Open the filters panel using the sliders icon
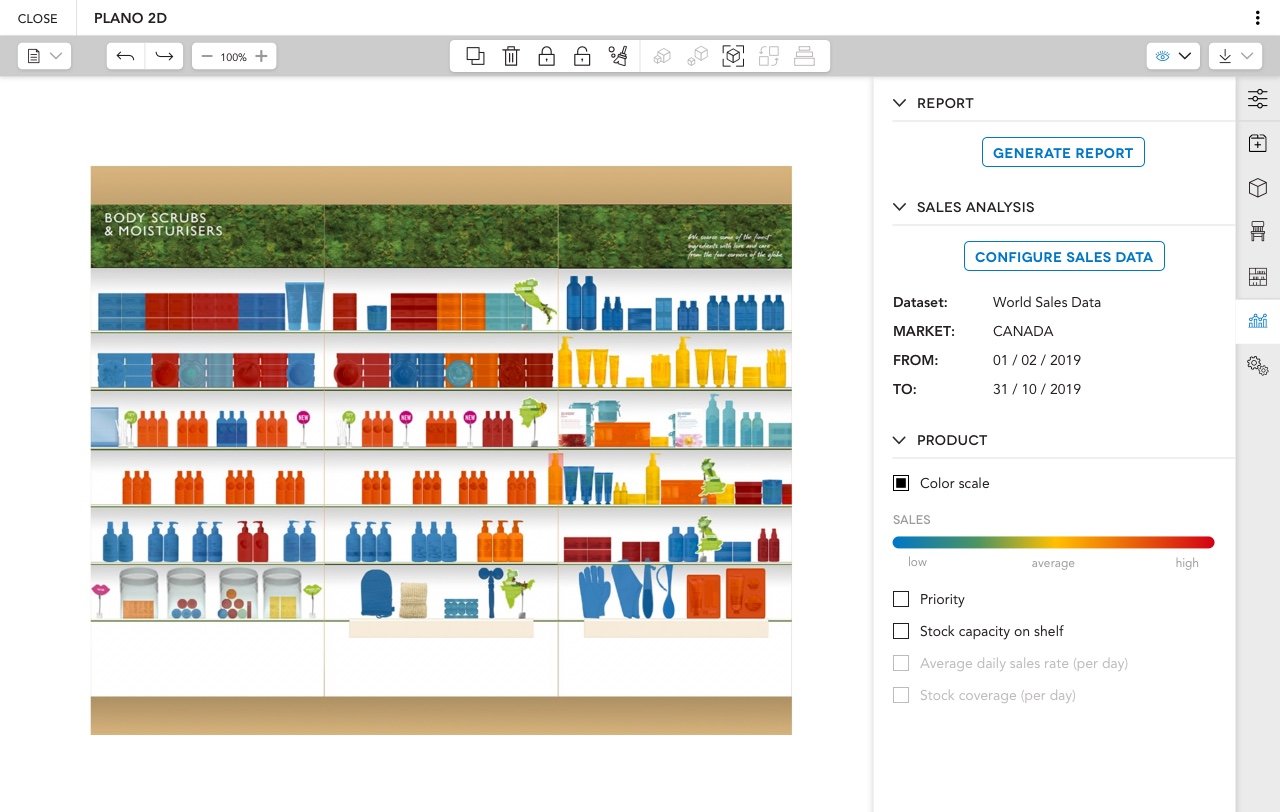 pyautogui.click(x=1257, y=99)
